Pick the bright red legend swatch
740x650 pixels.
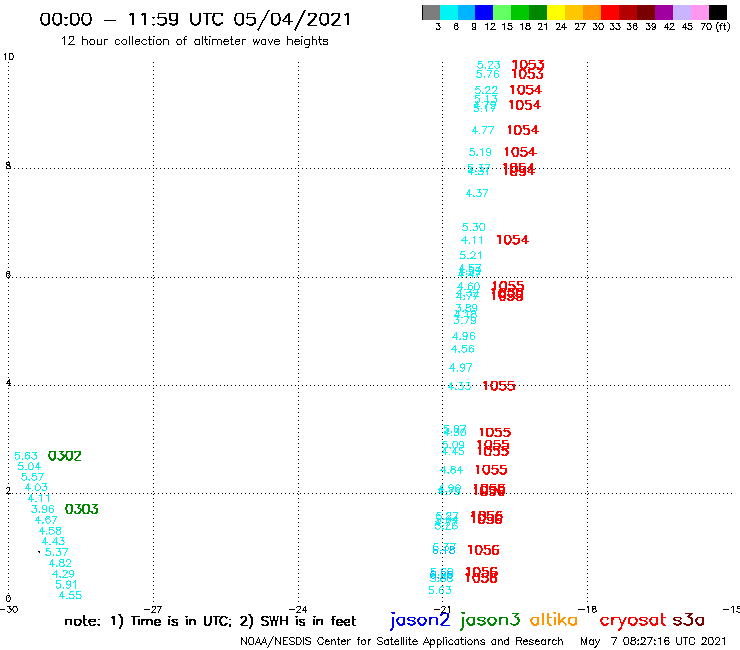610,12
